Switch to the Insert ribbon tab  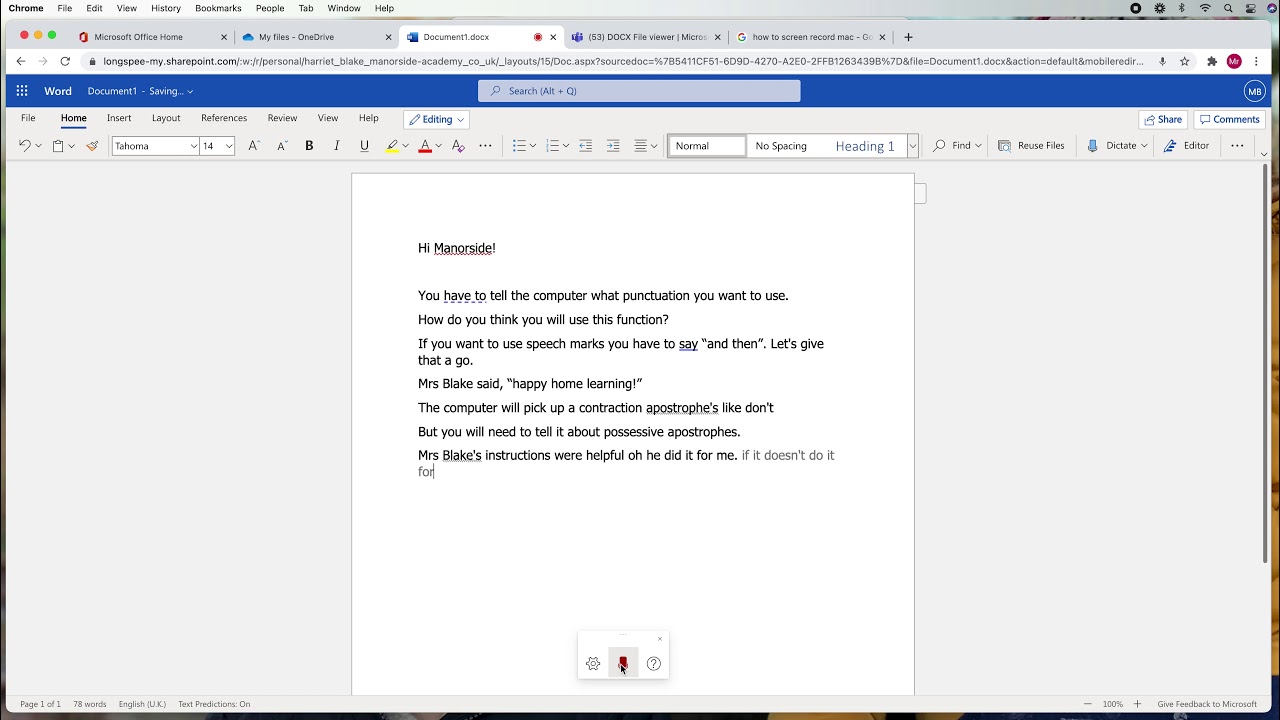point(119,118)
